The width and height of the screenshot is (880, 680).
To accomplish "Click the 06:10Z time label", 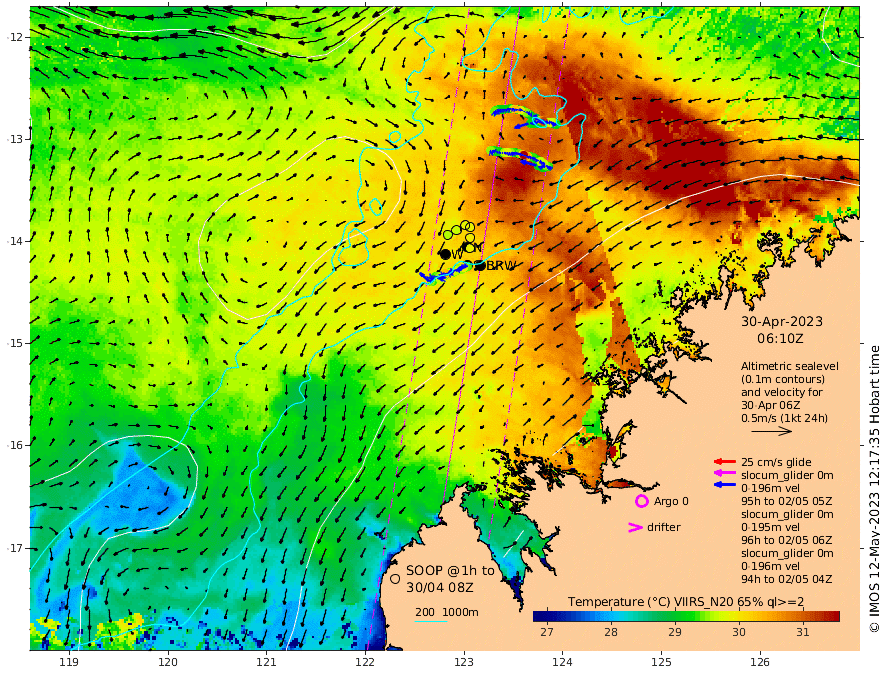I will click(x=780, y=339).
